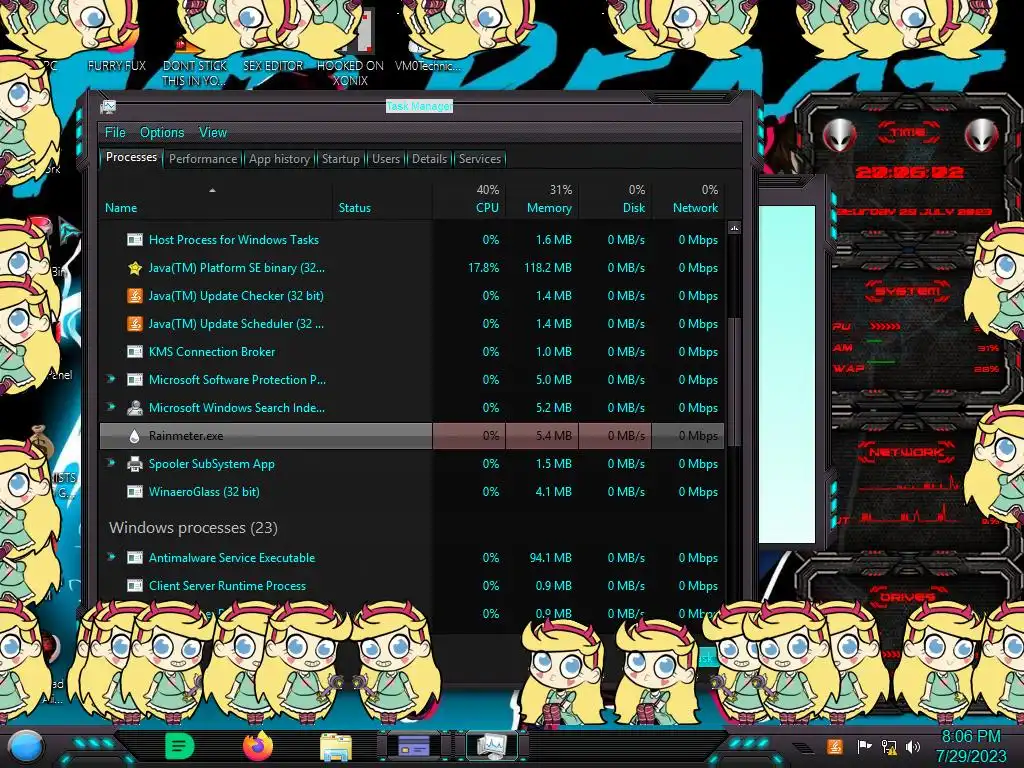Image resolution: width=1024 pixels, height=768 pixels.
Task: Click the VM0Technic desktop shortcut label
Action: (428, 66)
